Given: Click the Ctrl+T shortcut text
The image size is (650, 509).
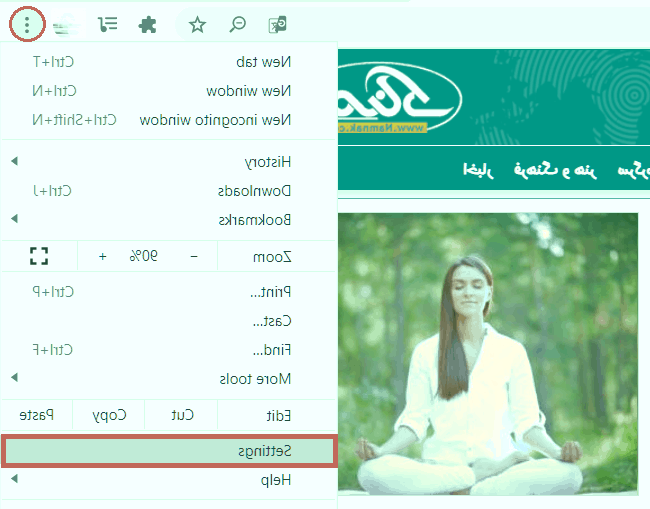Looking at the screenshot, I should [x=53, y=62].
